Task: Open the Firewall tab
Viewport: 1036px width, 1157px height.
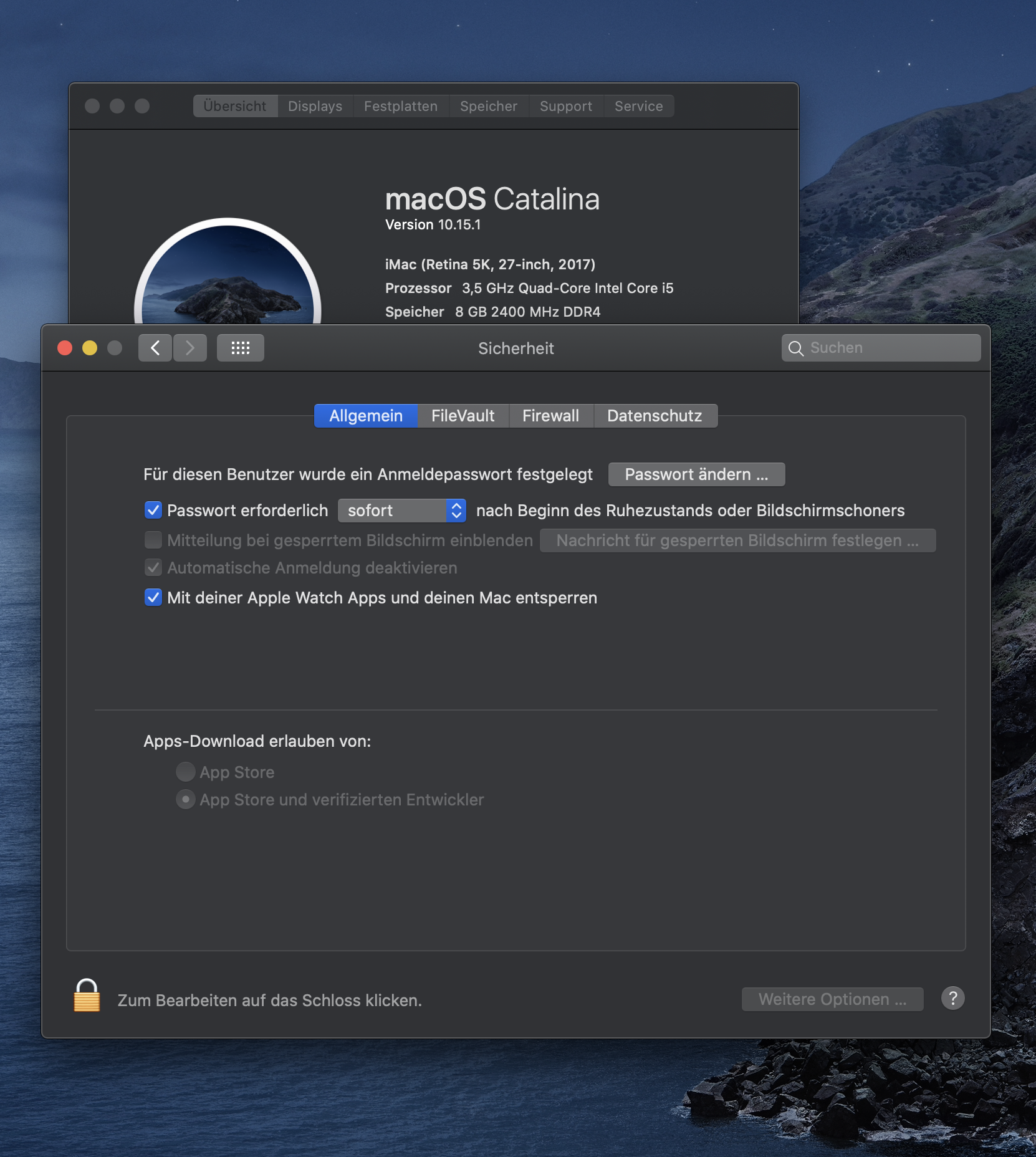Action: pos(550,416)
